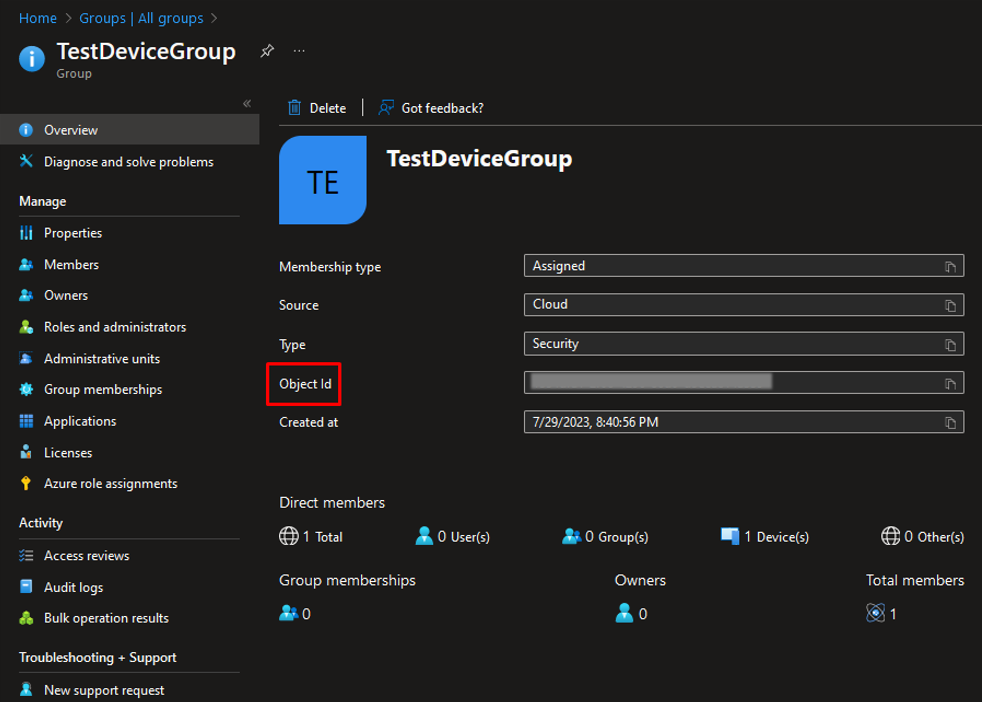Open the more options ellipsis menu
Image resolution: width=982 pixels, height=702 pixels.
[299, 51]
